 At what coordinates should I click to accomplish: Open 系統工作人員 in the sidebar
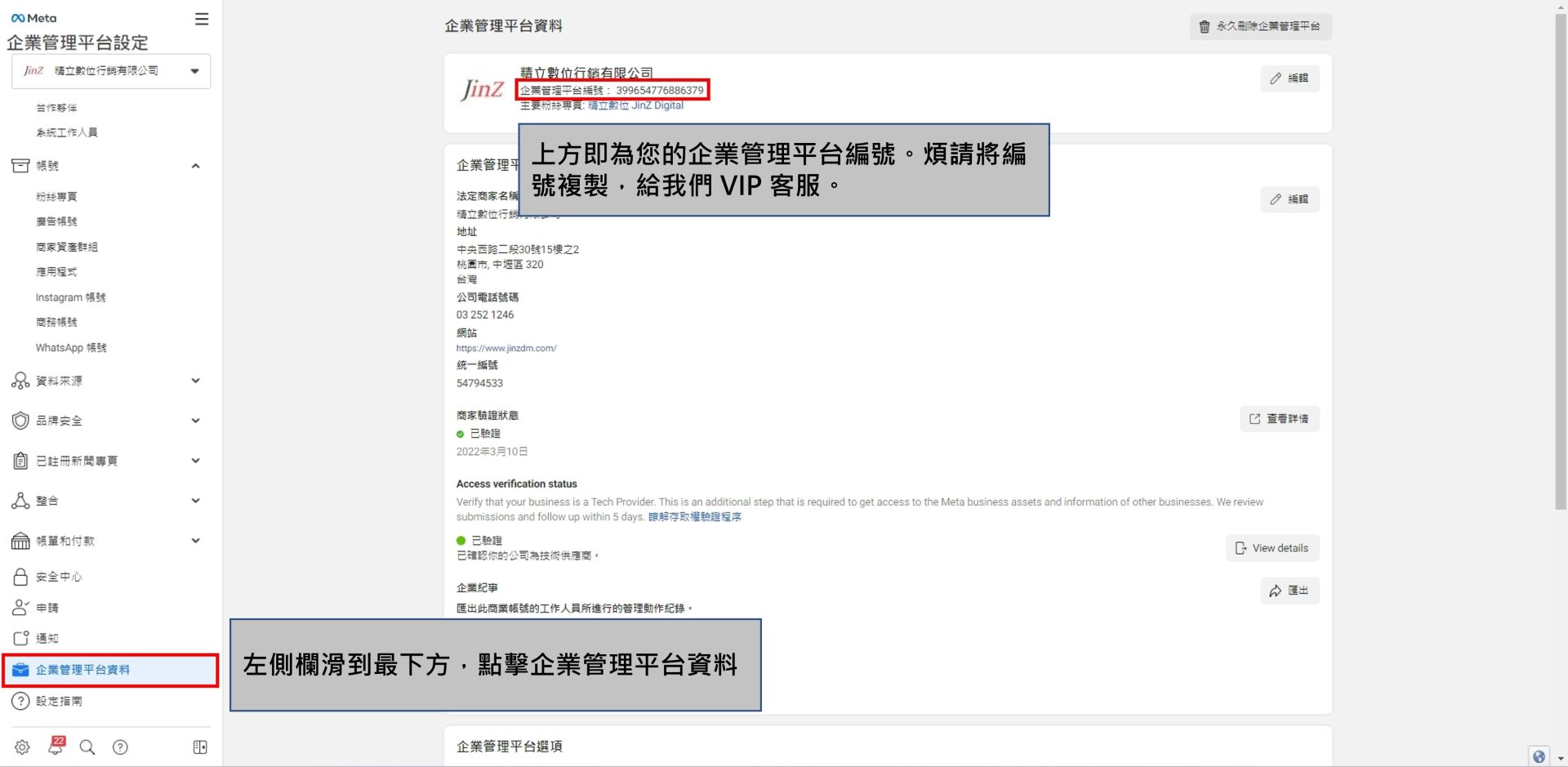66,132
